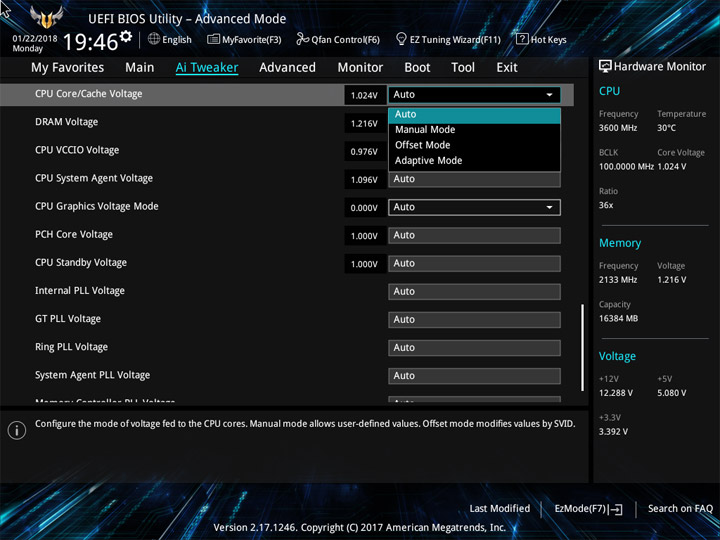This screenshot has height=540, width=720.
Task: Click the 0.000V graphics voltage readout
Action: pos(364,208)
